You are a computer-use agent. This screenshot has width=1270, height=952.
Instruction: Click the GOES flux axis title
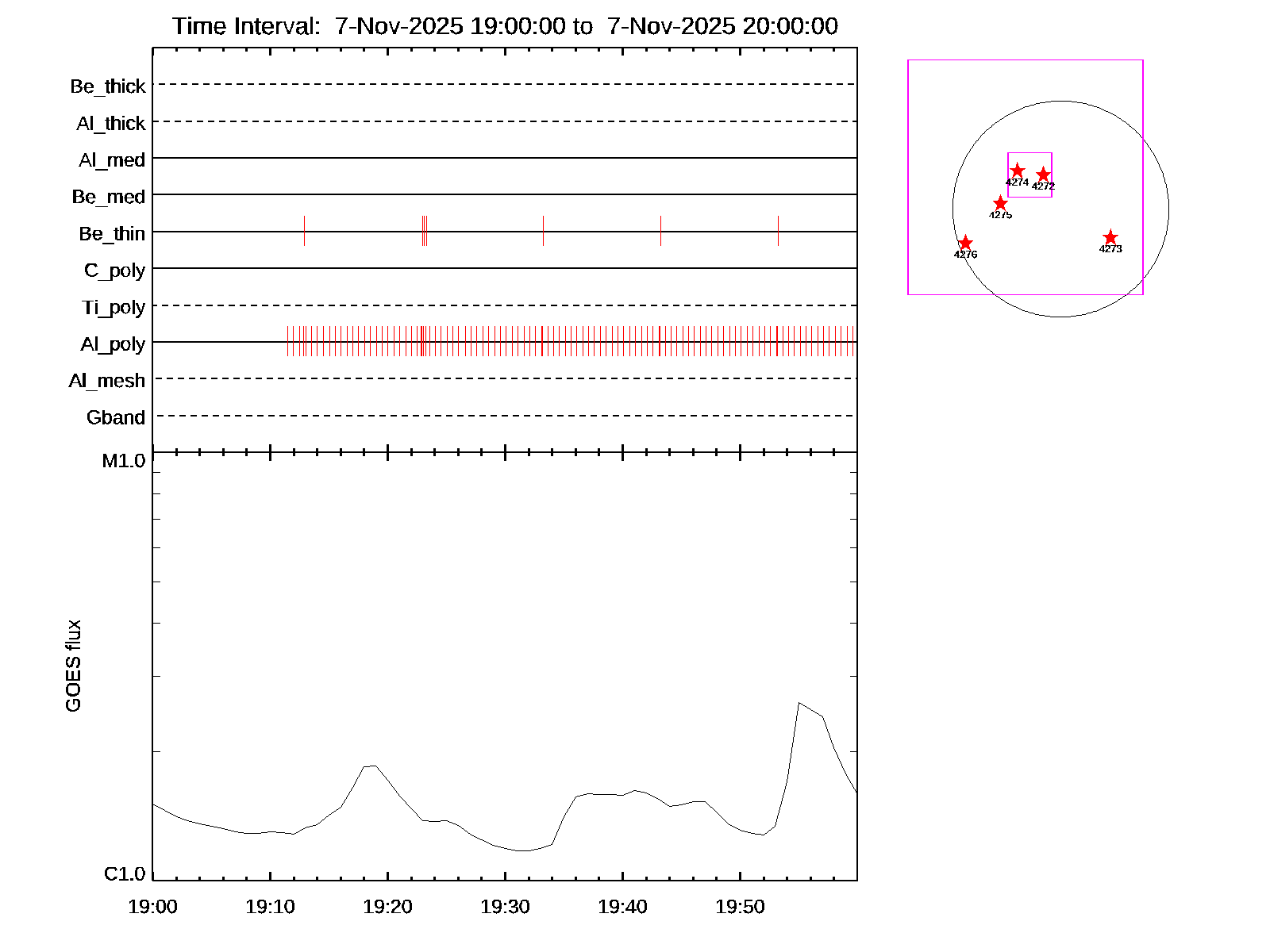(x=73, y=666)
